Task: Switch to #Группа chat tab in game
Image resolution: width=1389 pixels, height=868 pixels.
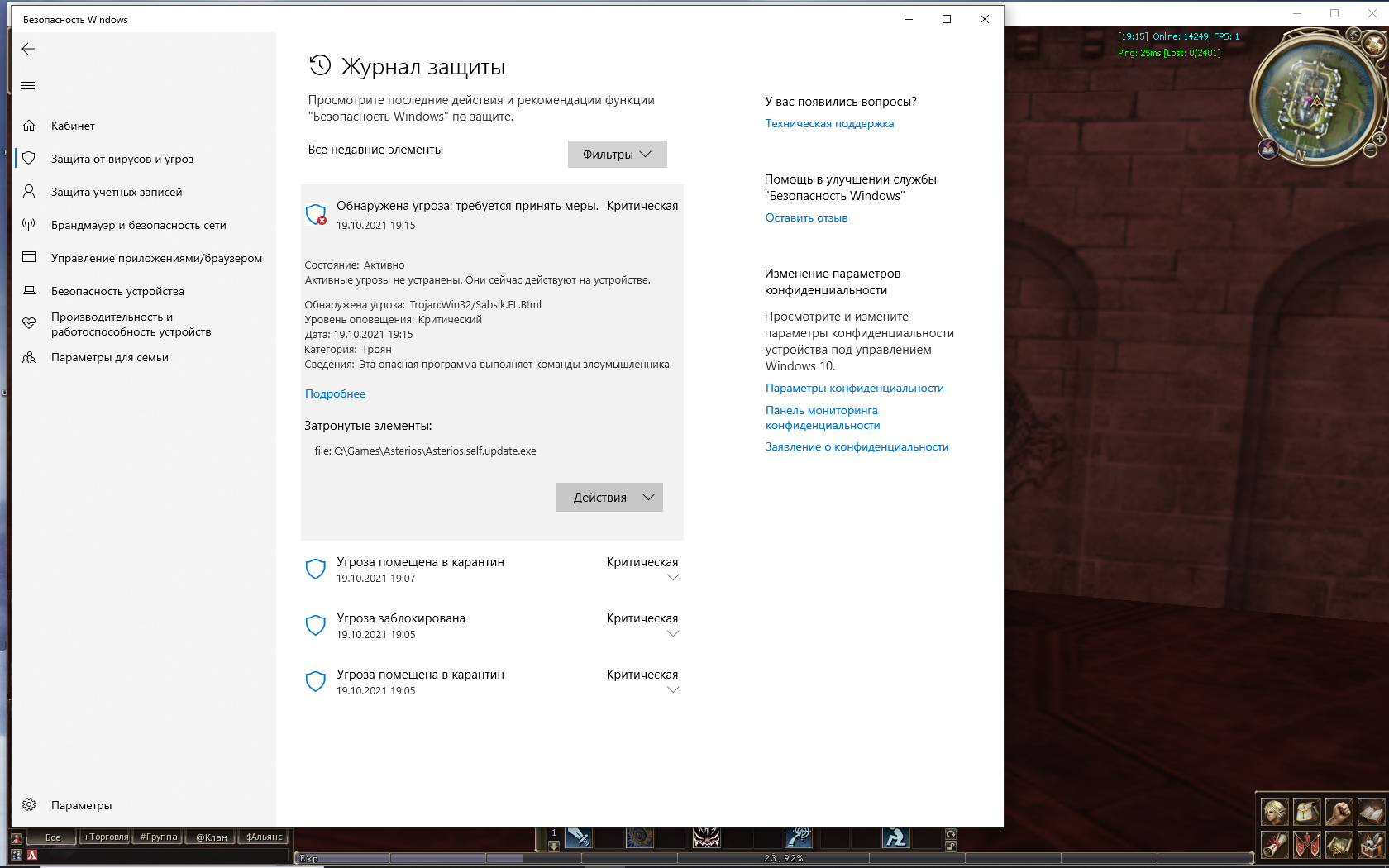Action: (x=158, y=837)
